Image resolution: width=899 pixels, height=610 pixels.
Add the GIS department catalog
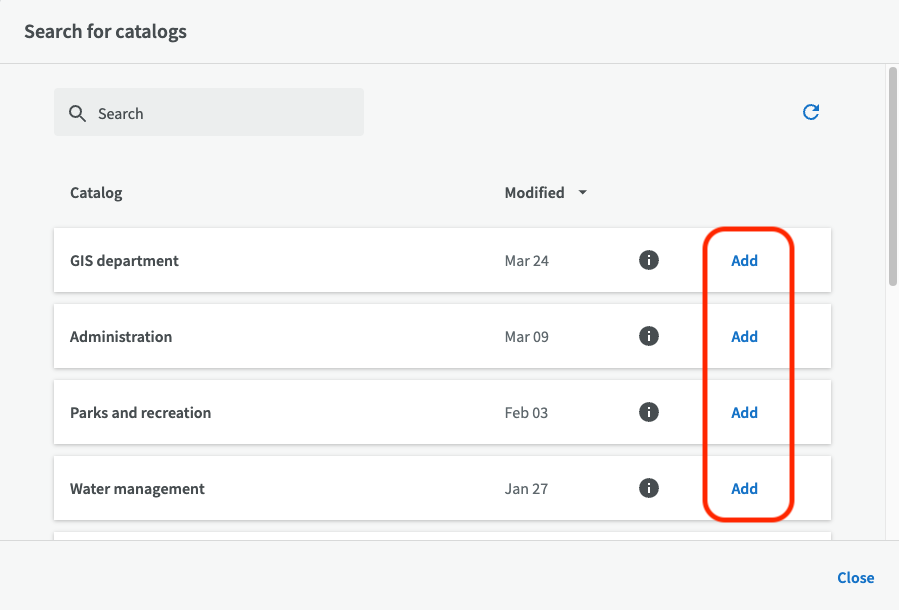click(x=744, y=261)
